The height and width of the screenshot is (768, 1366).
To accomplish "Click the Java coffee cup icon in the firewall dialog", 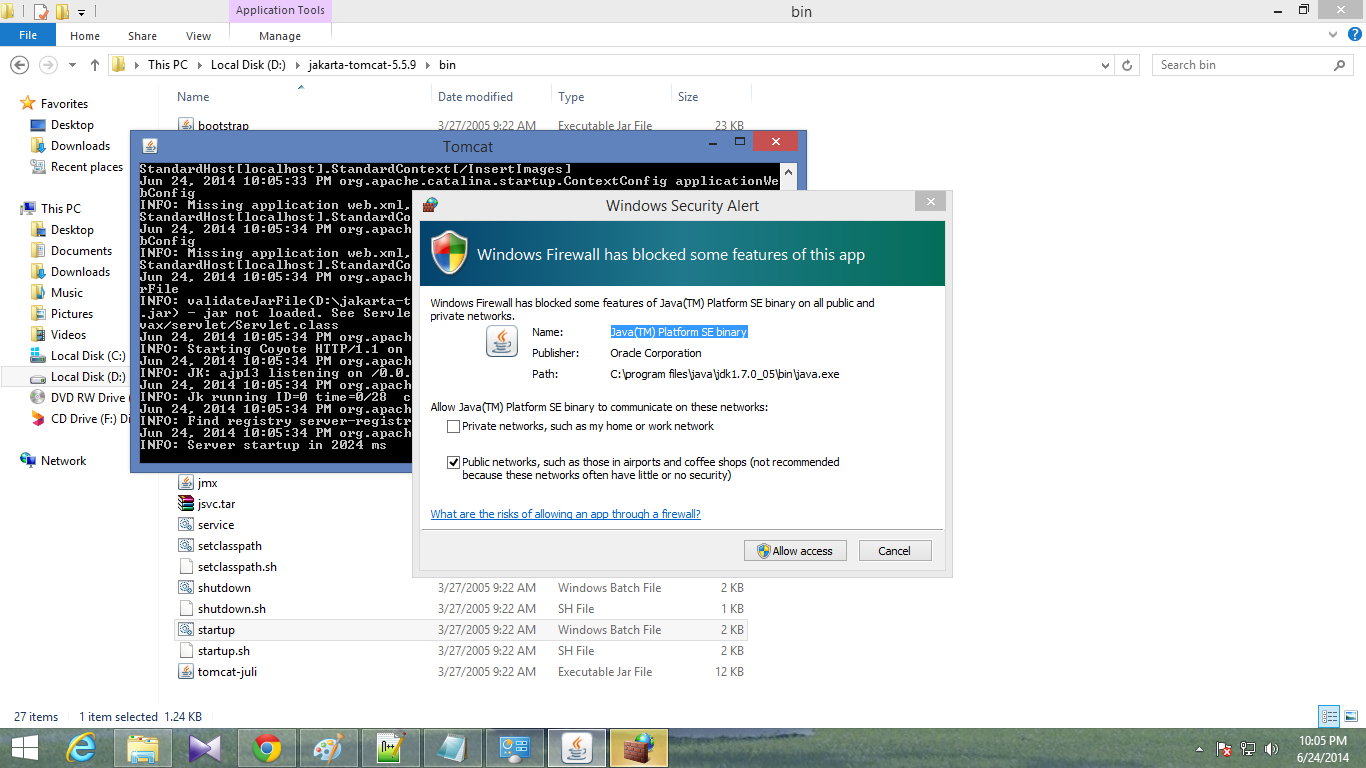I will click(501, 341).
